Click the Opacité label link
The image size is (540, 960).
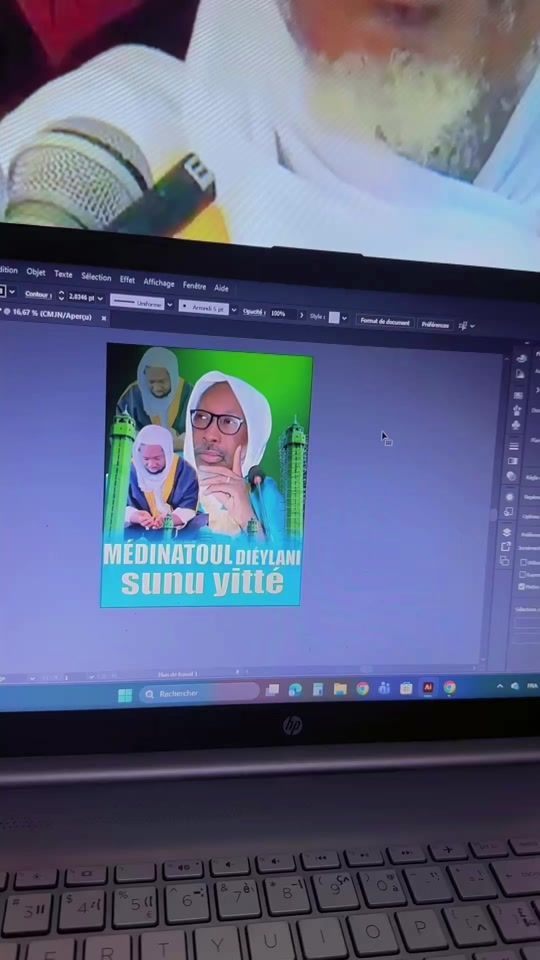[x=253, y=312]
